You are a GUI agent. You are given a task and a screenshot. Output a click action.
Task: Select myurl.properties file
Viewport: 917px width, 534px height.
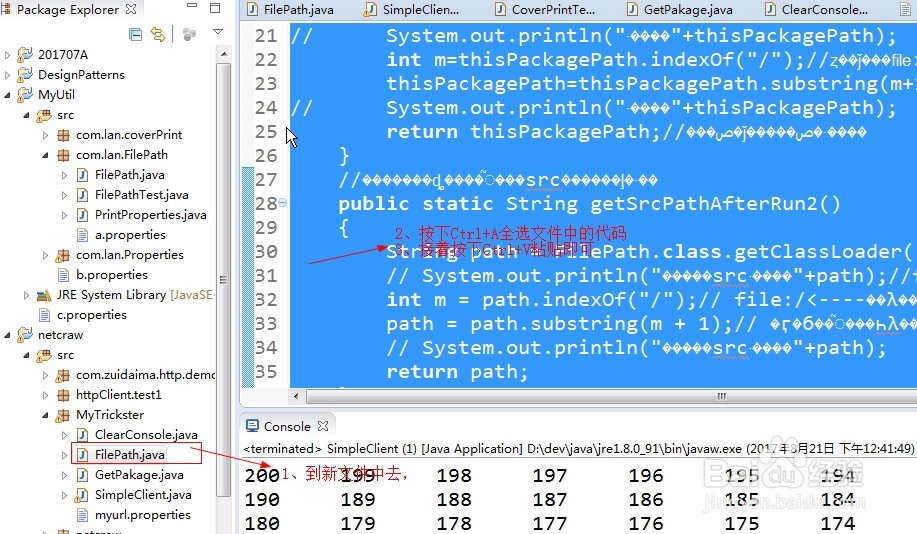[142, 515]
